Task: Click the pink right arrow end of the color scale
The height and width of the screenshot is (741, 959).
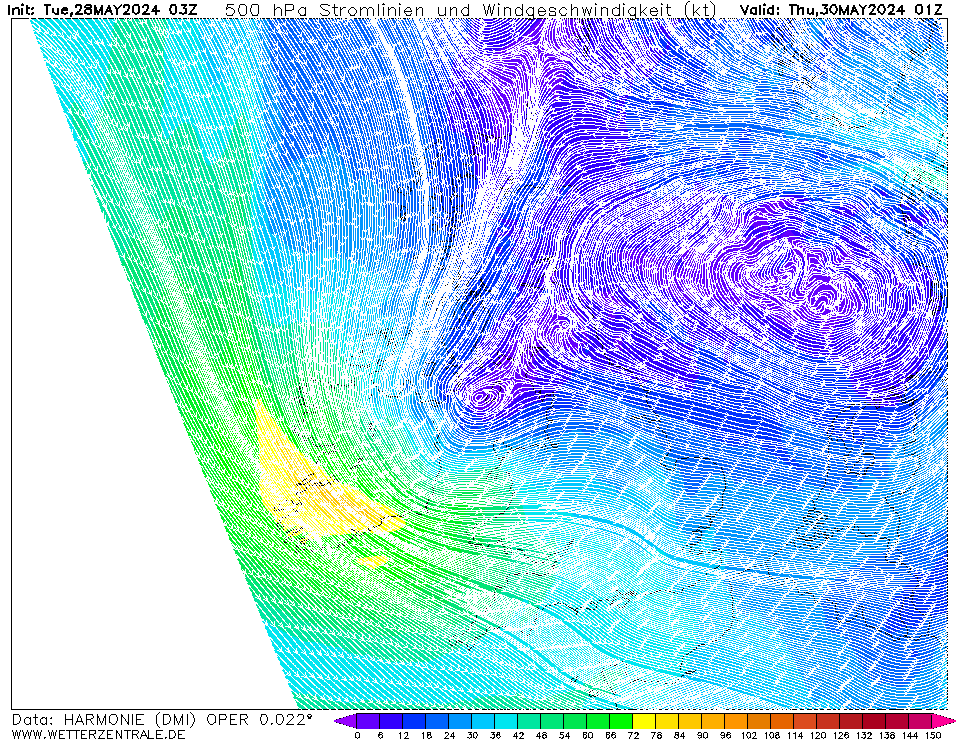Action: click(x=943, y=721)
